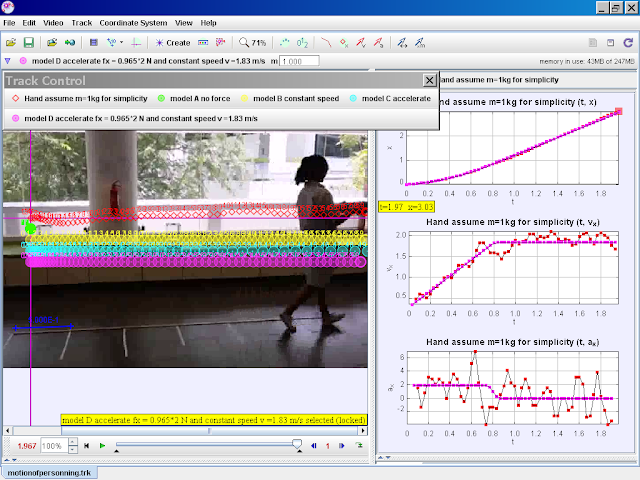Click the video frame slider thumb

tap(297, 443)
